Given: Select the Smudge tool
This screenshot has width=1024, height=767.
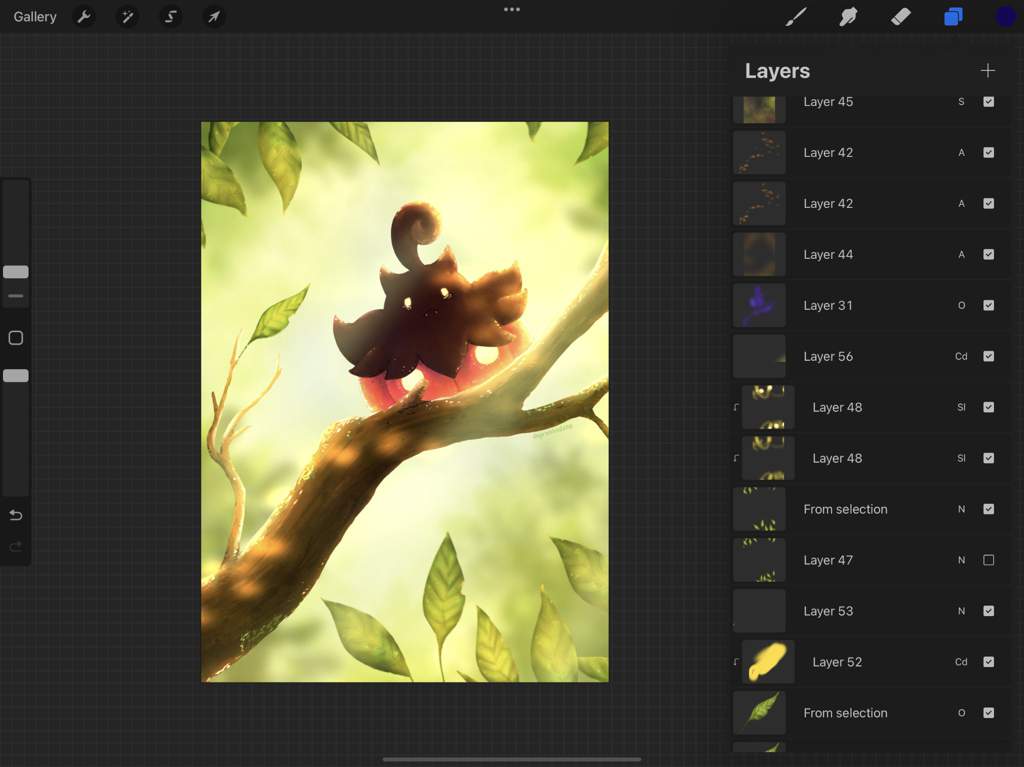Looking at the screenshot, I should tap(848, 16).
